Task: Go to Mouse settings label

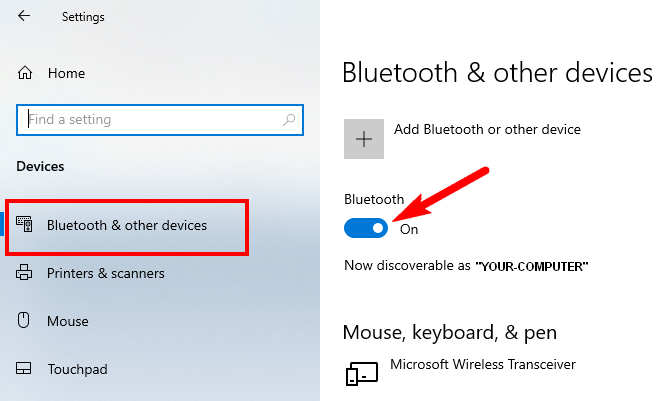Action: 68,321
